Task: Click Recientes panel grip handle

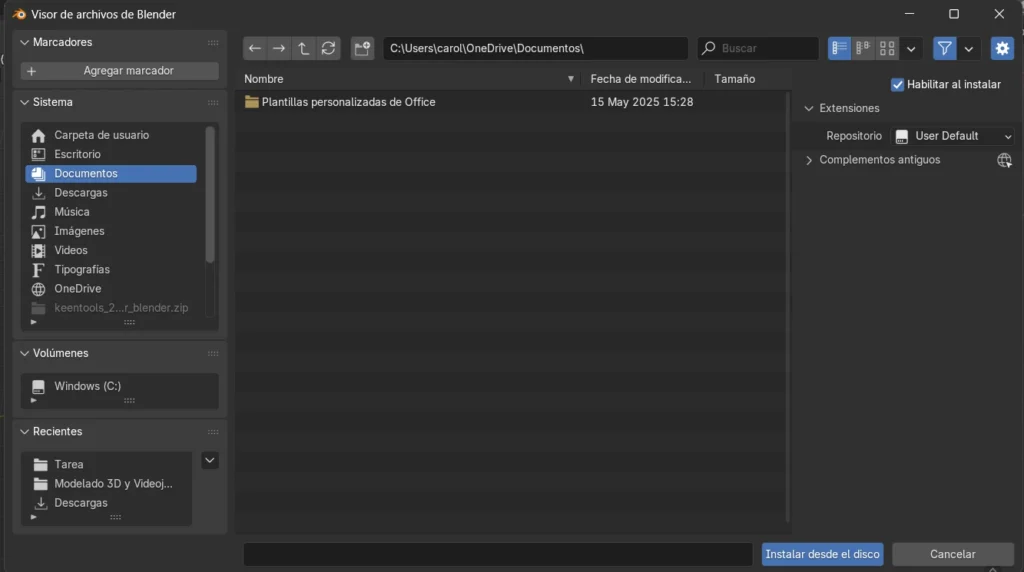Action: click(213, 432)
